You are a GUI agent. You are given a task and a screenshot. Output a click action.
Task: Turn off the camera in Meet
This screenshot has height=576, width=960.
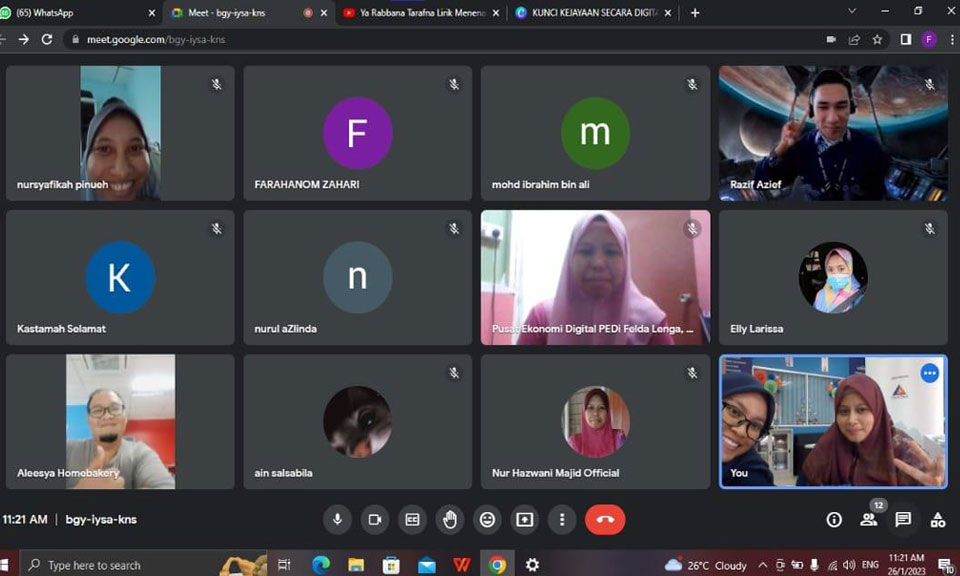(x=375, y=519)
